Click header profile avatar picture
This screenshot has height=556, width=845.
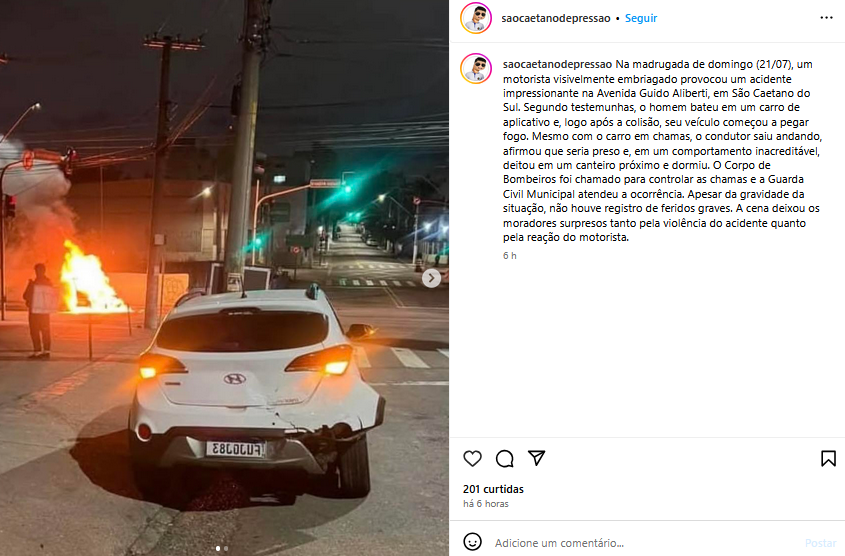click(x=476, y=18)
